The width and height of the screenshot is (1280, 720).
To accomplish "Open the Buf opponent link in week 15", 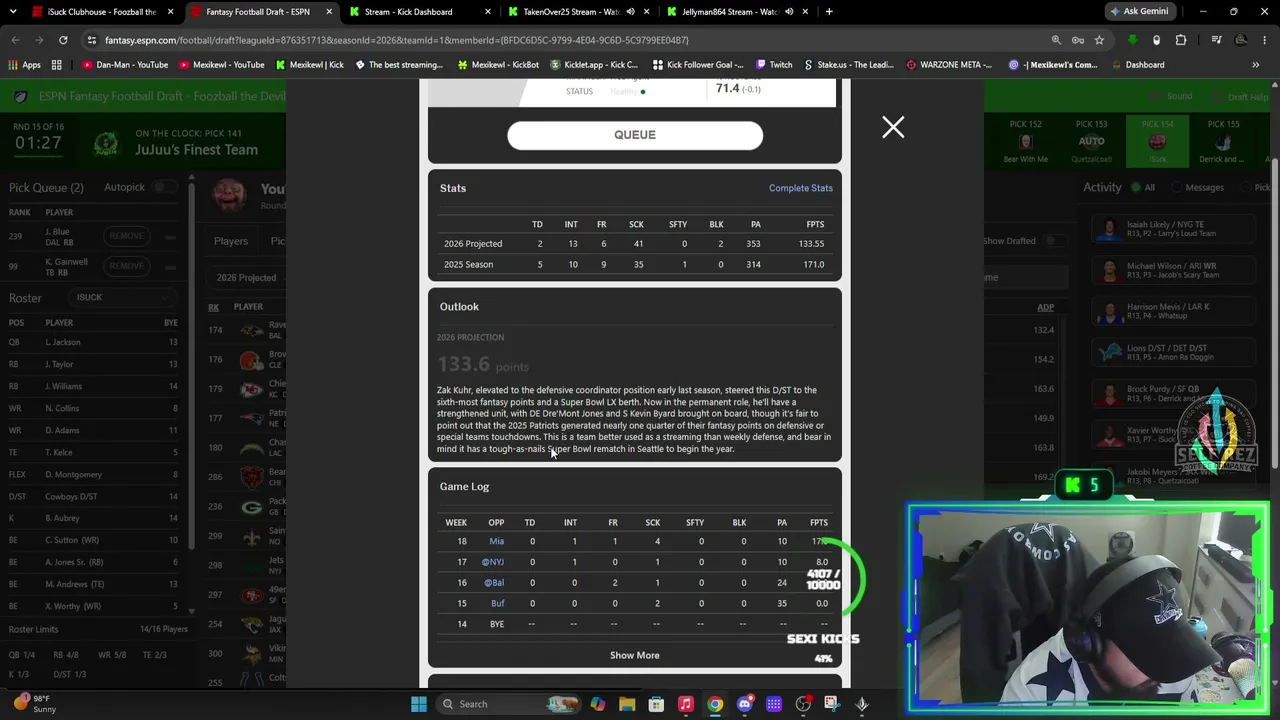I will tap(497, 603).
